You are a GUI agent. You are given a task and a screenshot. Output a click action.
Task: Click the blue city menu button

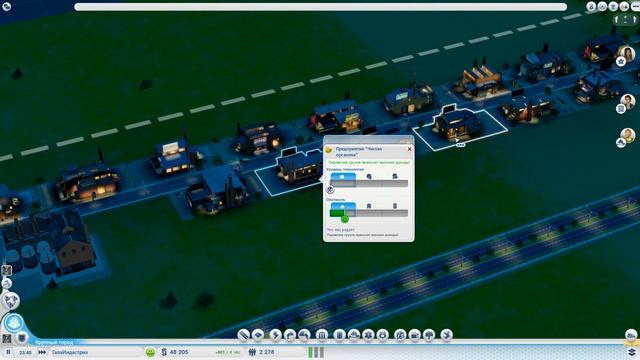(x=14, y=323)
